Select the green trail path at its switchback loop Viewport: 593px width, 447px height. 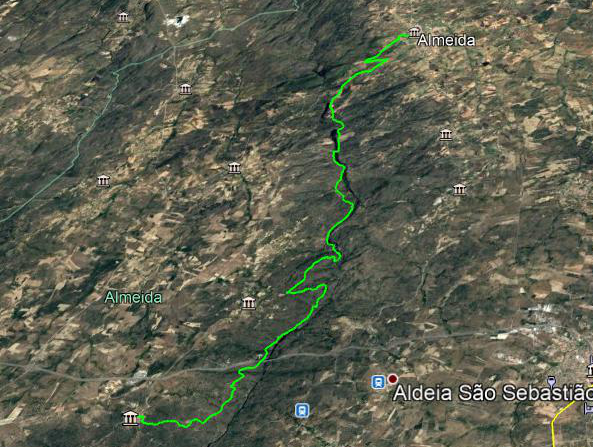pyautogui.click(x=307, y=289)
